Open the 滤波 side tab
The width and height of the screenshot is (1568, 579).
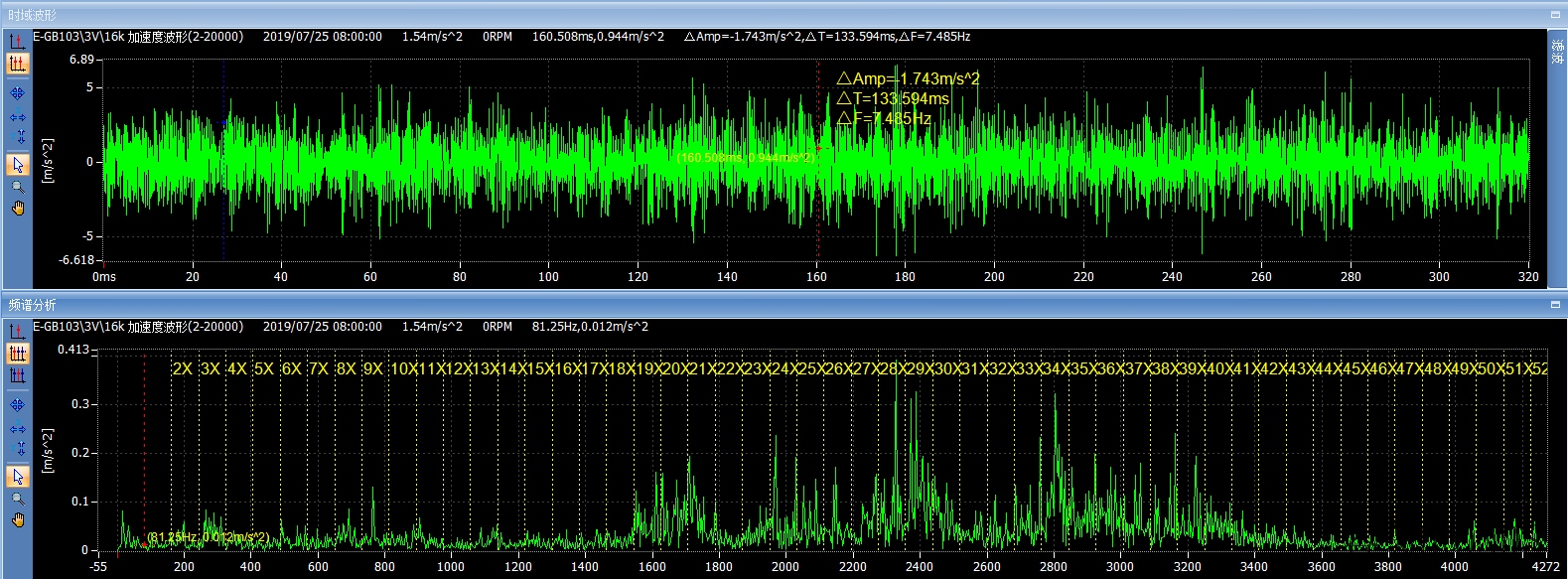click(x=1556, y=51)
